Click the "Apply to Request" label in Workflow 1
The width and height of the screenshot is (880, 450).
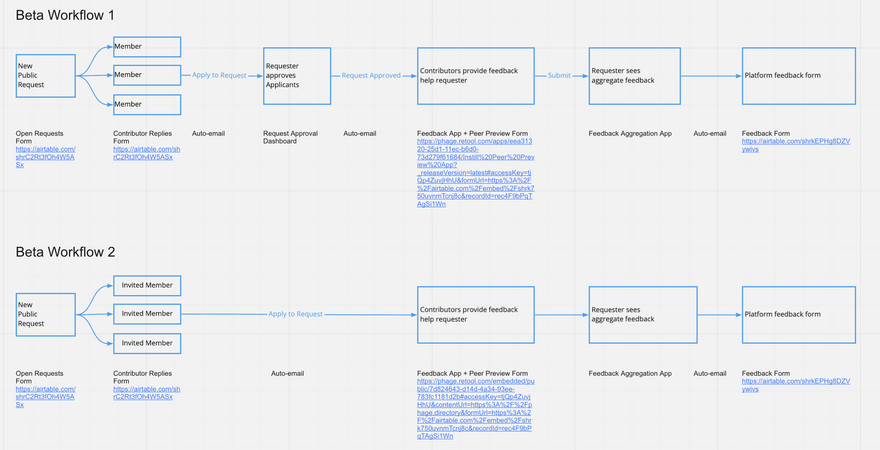pos(219,75)
